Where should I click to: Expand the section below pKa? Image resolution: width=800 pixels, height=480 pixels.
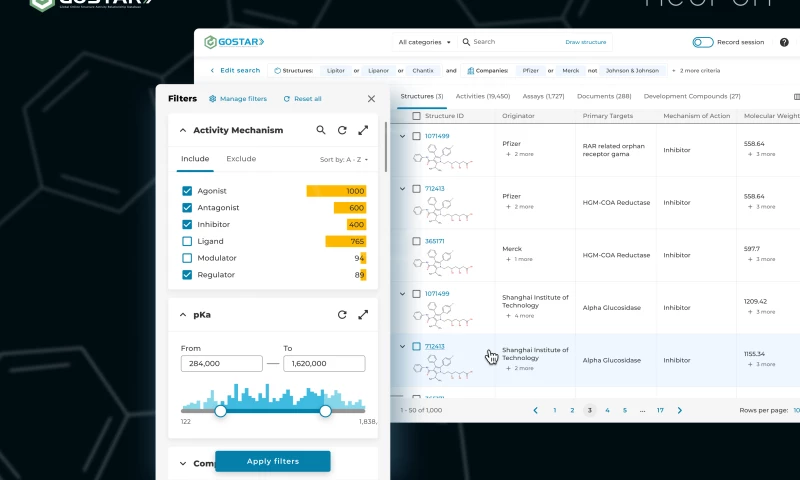click(x=183, y=464)
